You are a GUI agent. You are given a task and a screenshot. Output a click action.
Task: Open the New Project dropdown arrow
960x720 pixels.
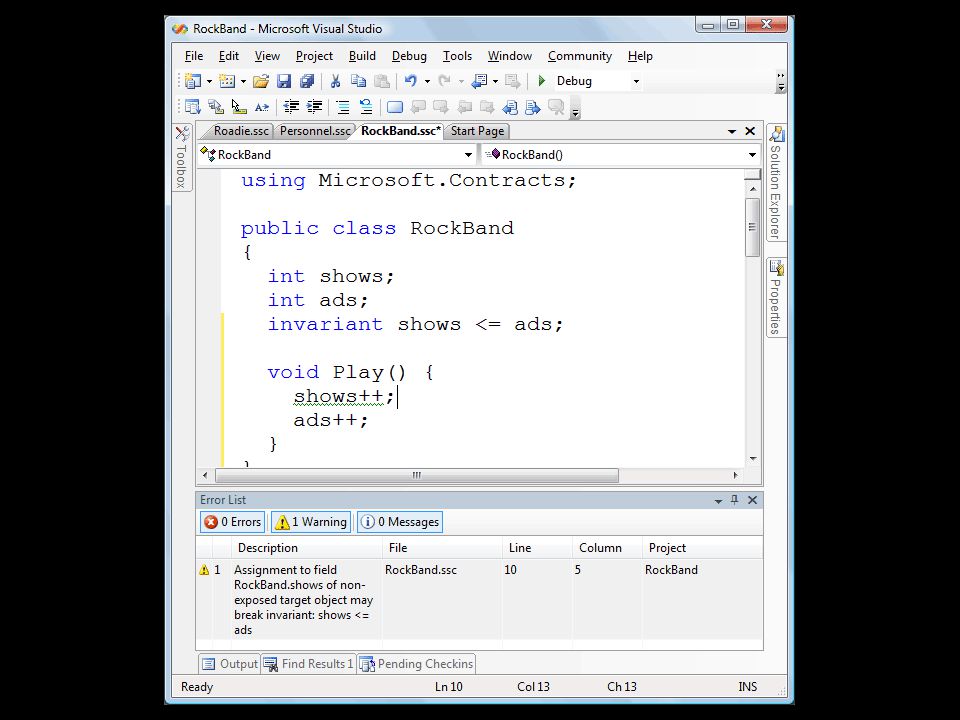(x=209, y=81)
